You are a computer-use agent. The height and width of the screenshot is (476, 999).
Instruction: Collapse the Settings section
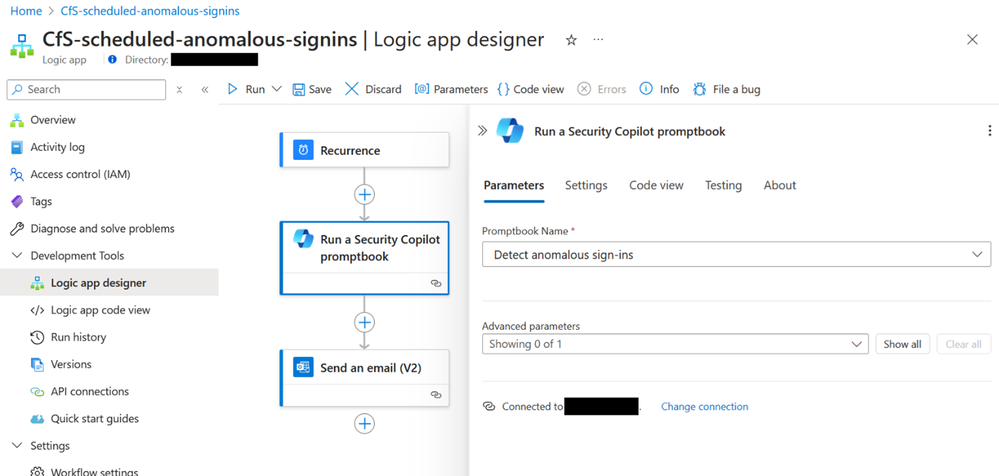17,445
